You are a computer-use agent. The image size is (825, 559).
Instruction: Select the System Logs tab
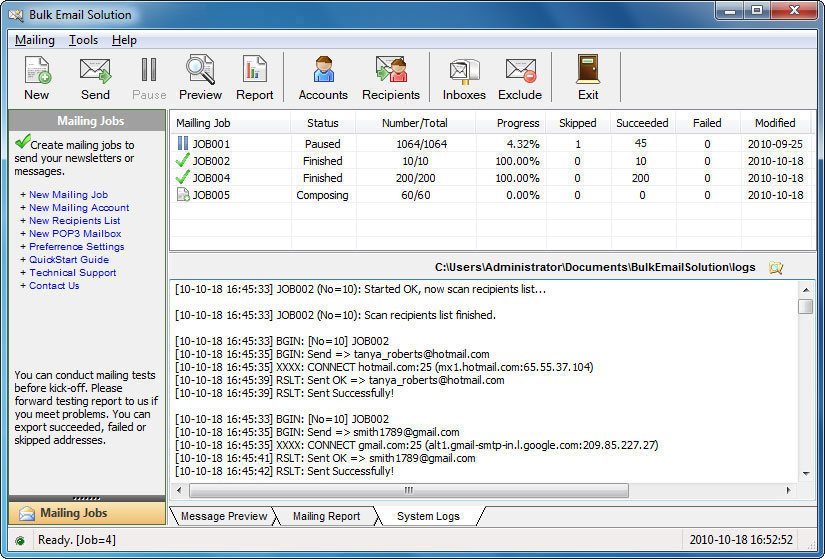(x=428, y=516)
